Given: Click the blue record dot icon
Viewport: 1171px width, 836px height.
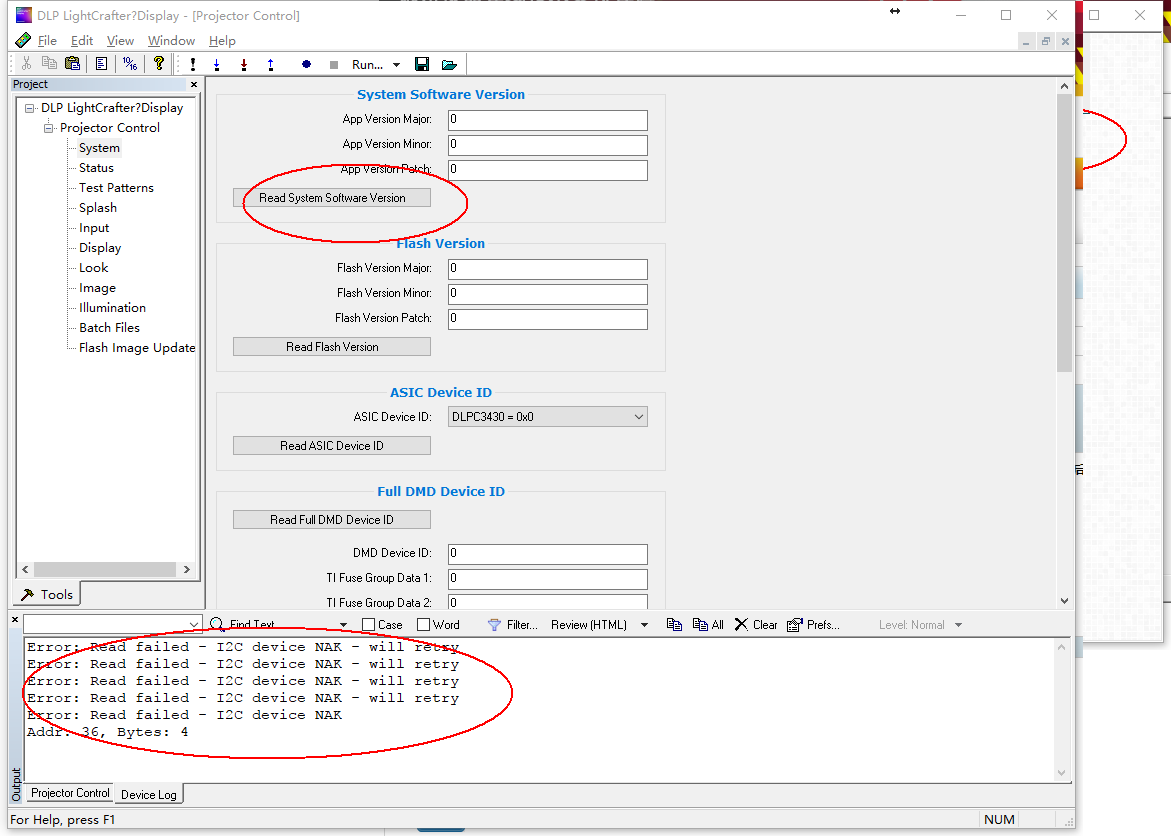Looking at the screenshot, I should tap(306, 64).
